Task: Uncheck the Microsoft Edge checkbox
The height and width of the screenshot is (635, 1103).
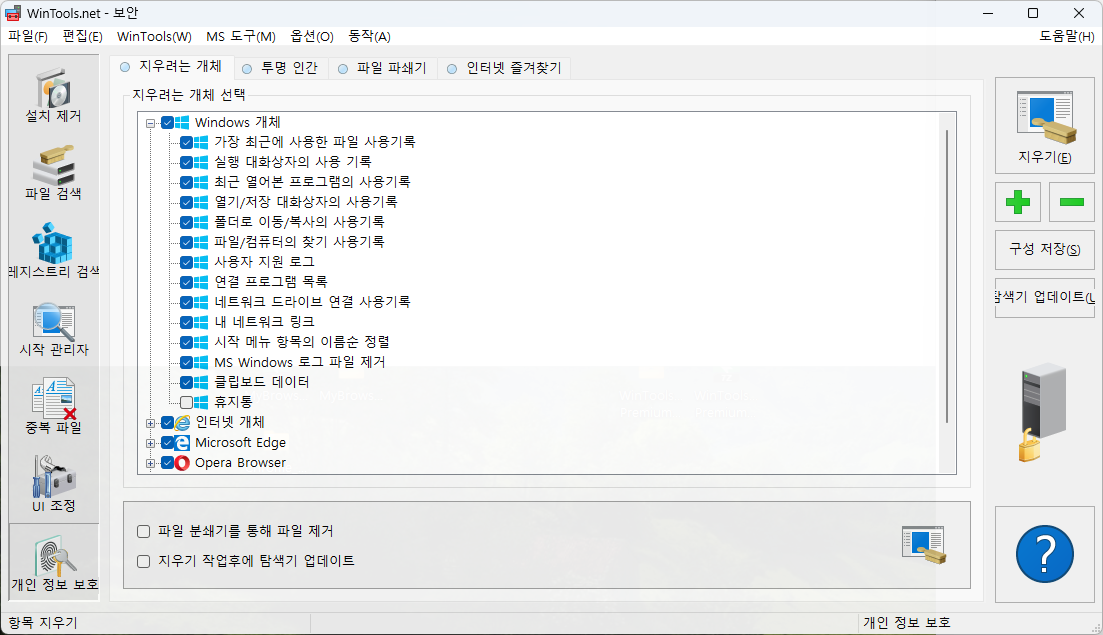Action: pyautogui.click(x=167, y=442)
